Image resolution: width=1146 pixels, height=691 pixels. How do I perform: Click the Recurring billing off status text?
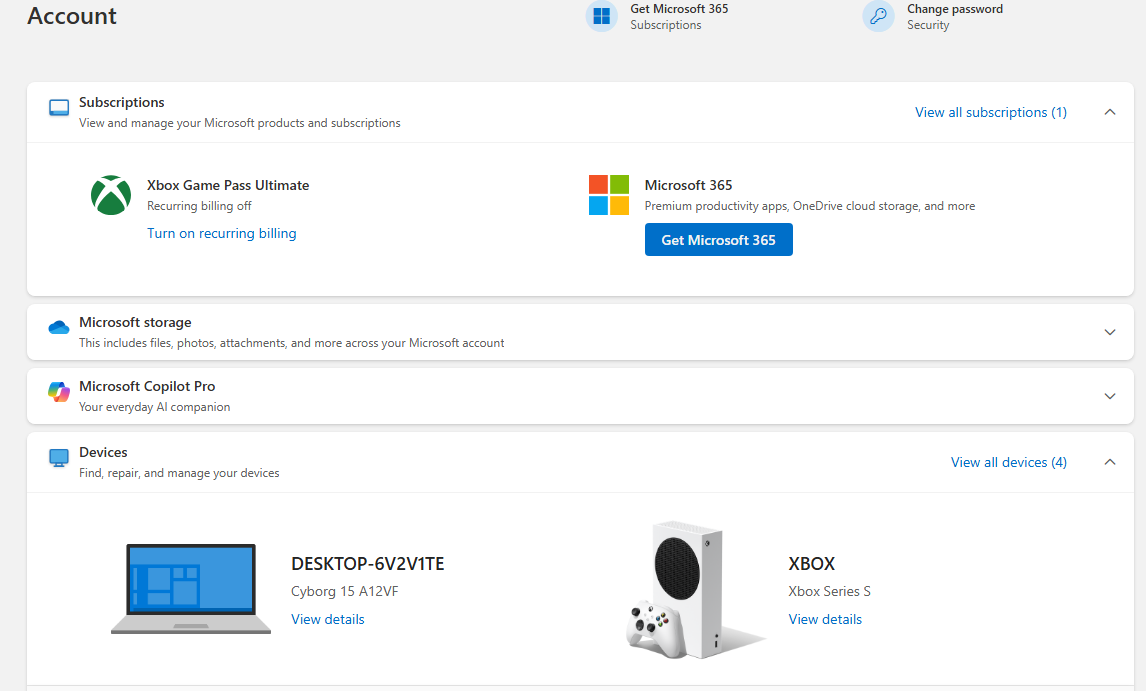[199, 206]
